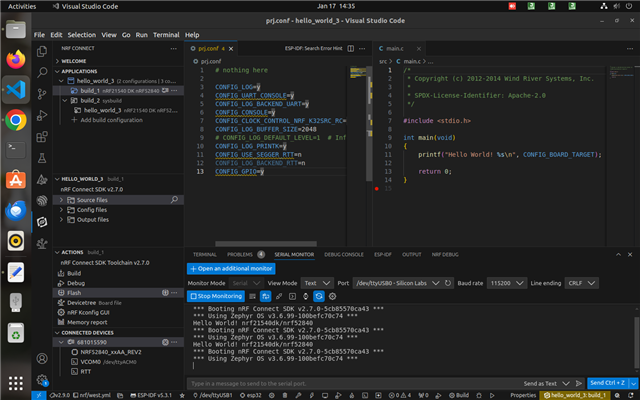Open the Port /dev/ttyUSB0 dropdown
The height and width of the screenshot is (400, 640).
(x=397, y=283)
